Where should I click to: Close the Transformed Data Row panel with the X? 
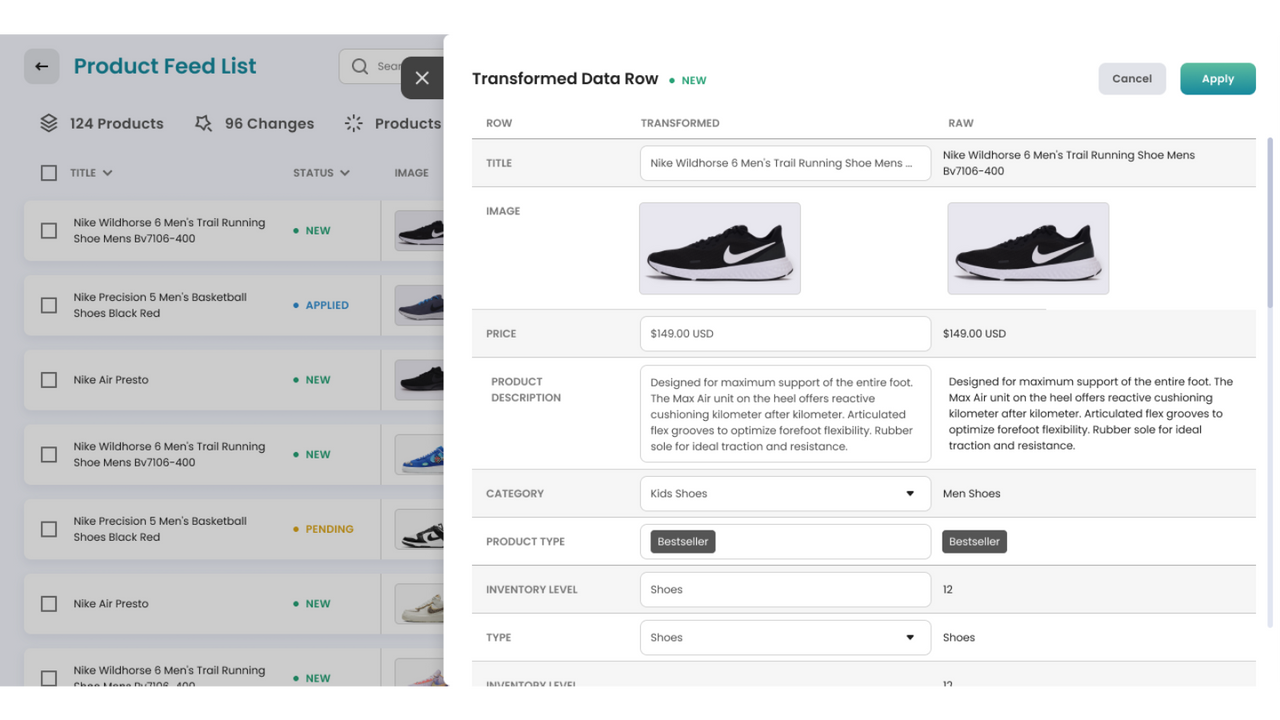(x=422, y=78)
